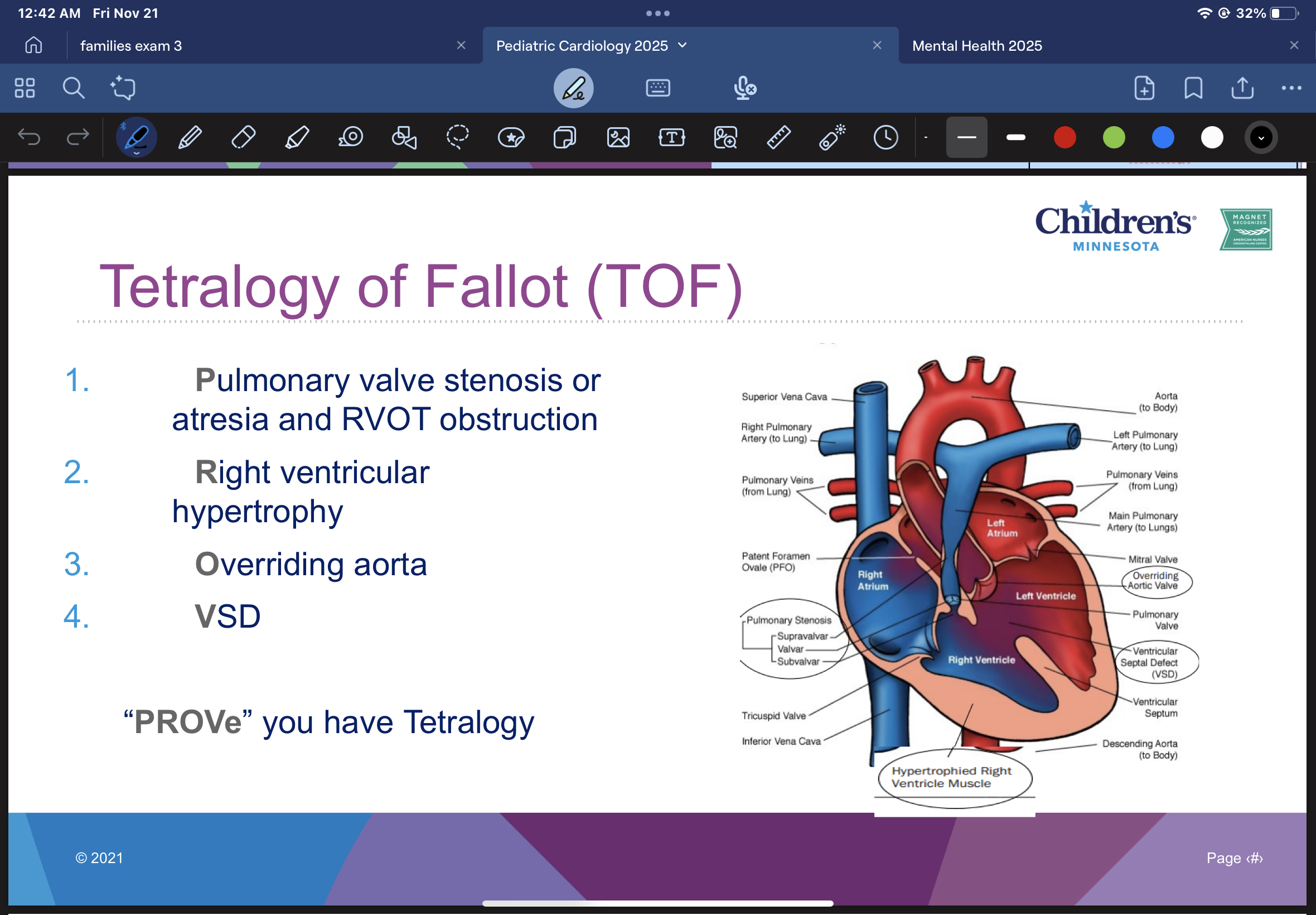Open the timer tool
The image size is (1316, 915).
(884, 137)
